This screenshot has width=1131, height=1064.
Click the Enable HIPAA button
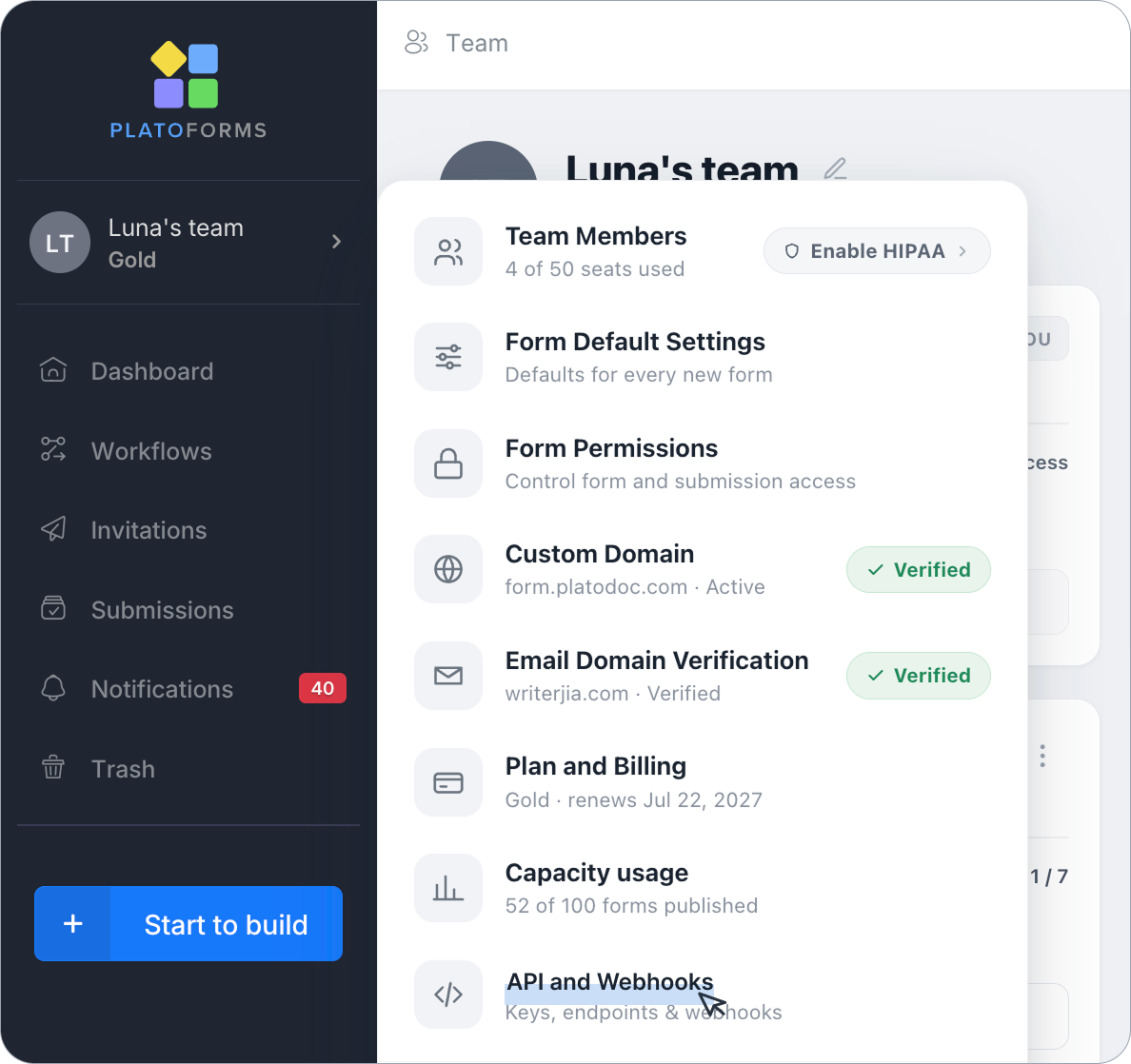pyautogui.click(x=877, y=251)
